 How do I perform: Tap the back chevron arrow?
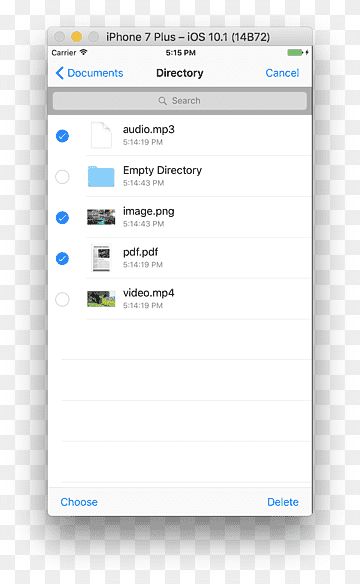click(x=60, y=73)
